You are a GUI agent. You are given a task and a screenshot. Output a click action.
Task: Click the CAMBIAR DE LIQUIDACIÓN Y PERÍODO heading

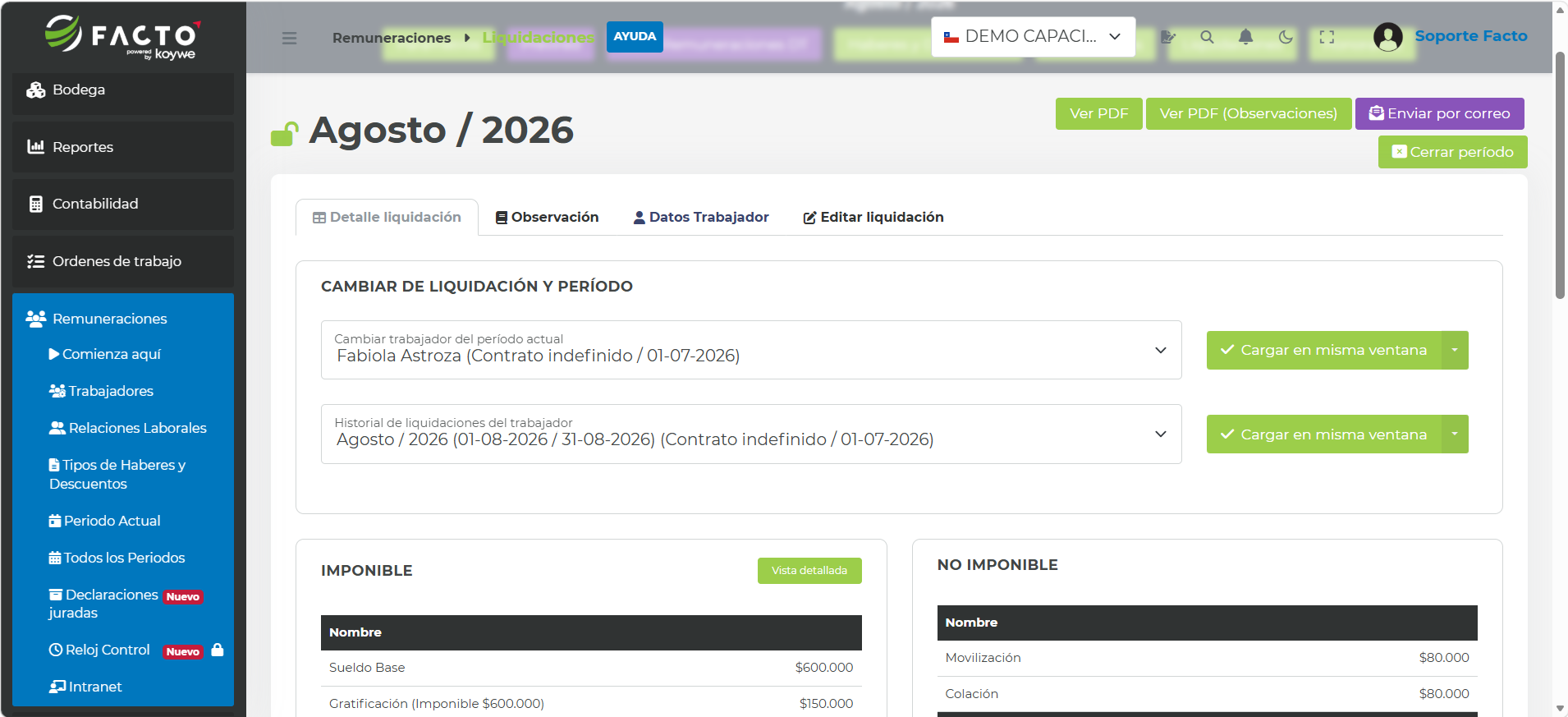click(x=477, y=287)
